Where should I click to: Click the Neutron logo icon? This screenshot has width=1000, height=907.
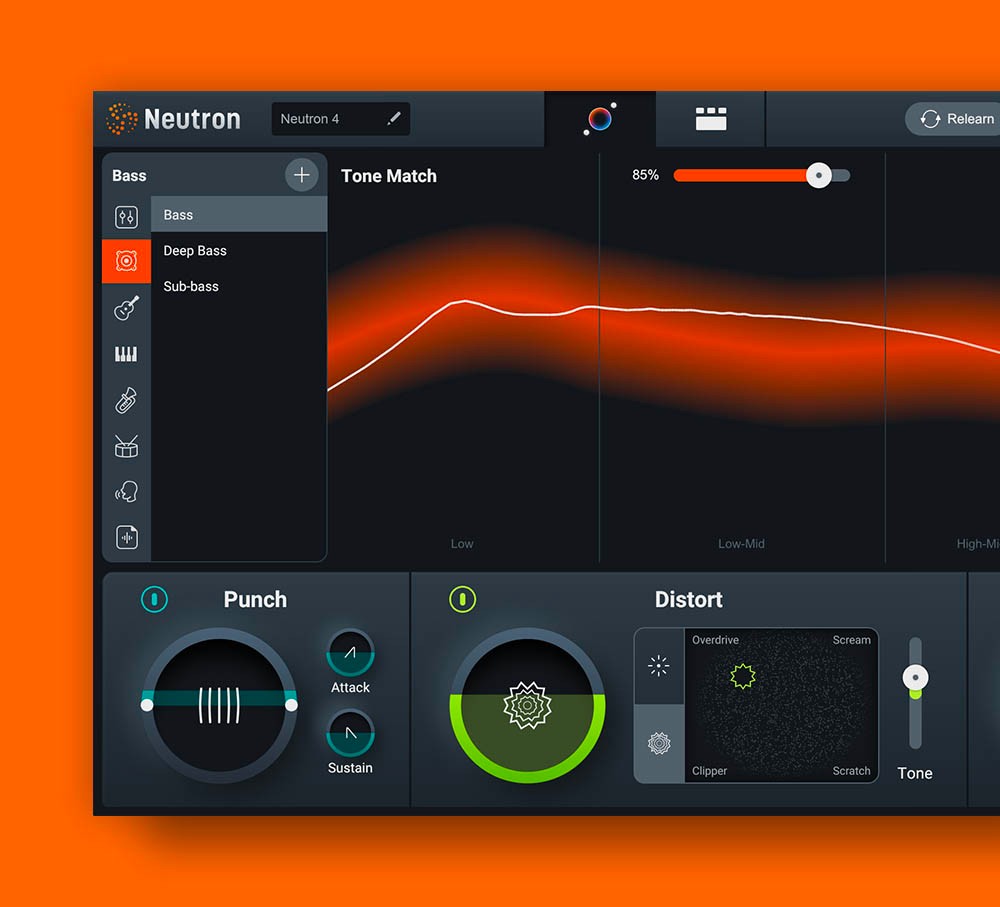click(x=121, y=119)
